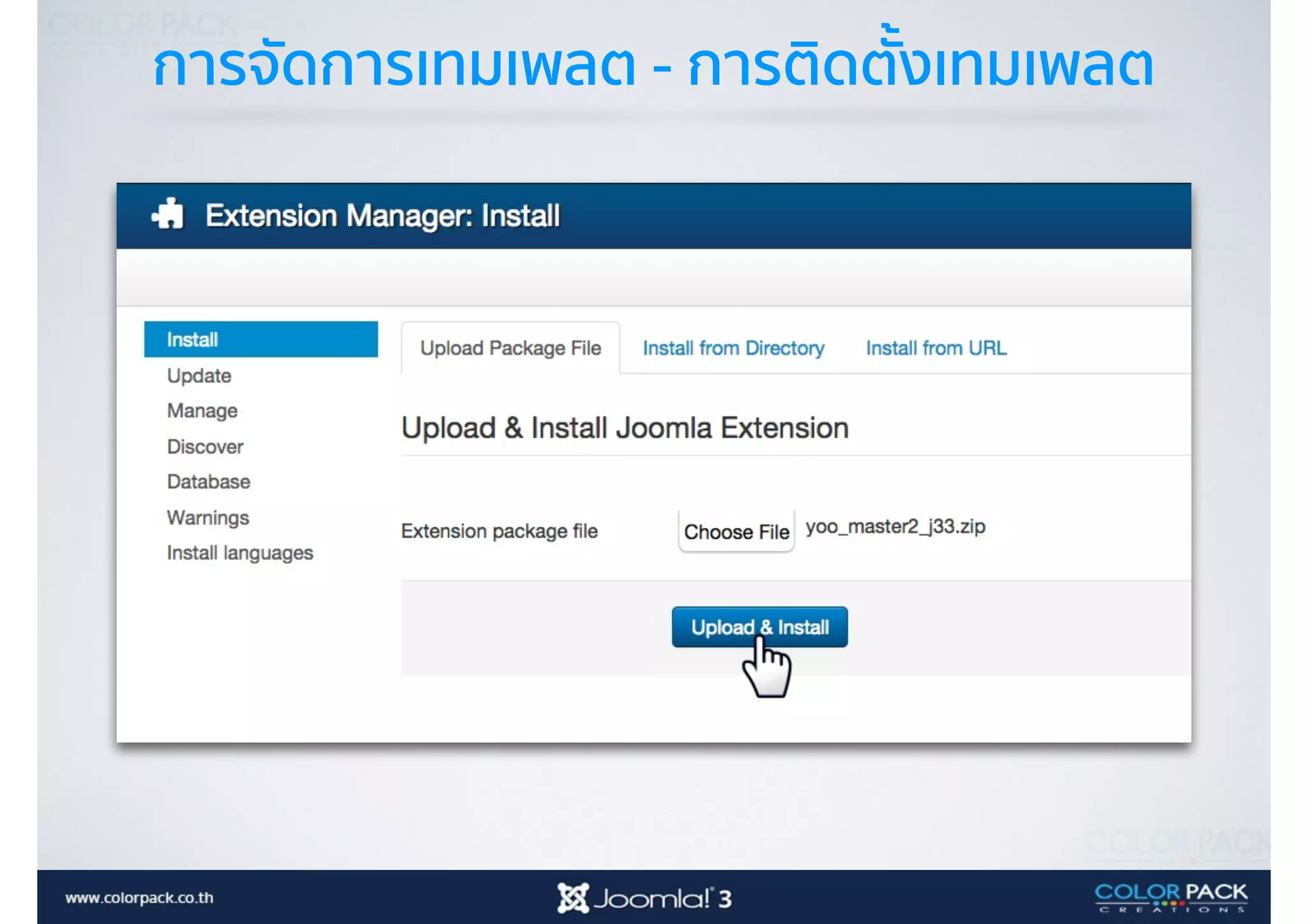Click the www.colorpack.co.th link in the footer

tap(139, 898)
